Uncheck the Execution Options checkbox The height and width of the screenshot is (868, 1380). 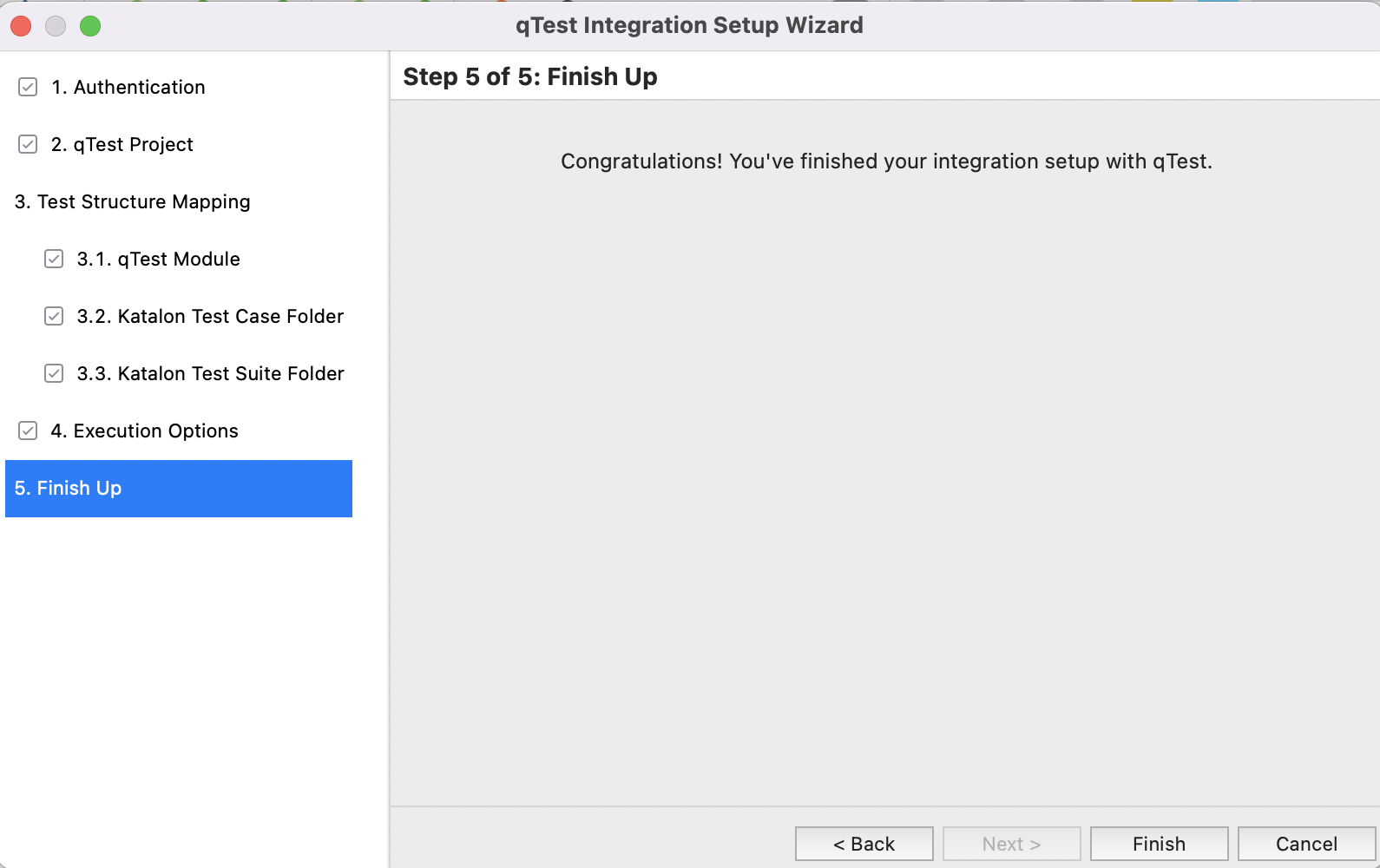tap(27, 431)
